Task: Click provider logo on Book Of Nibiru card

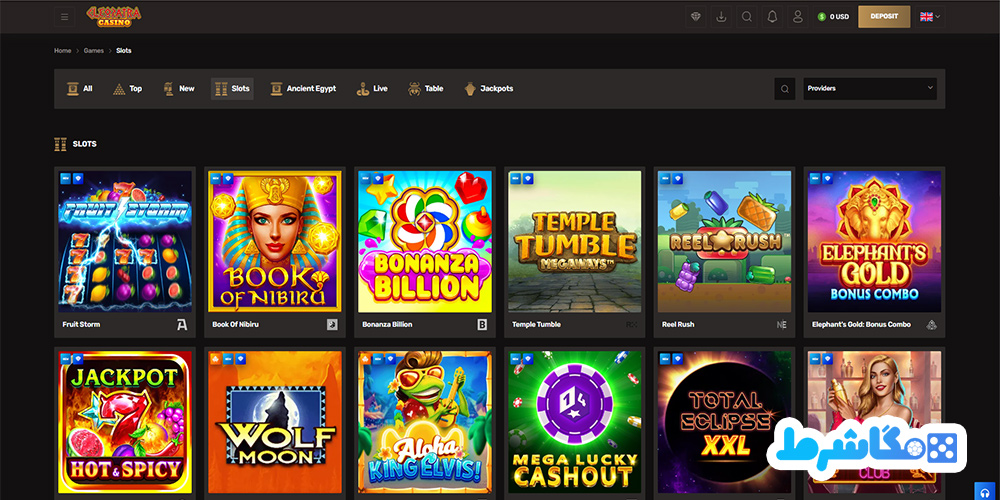Action: 332,325
